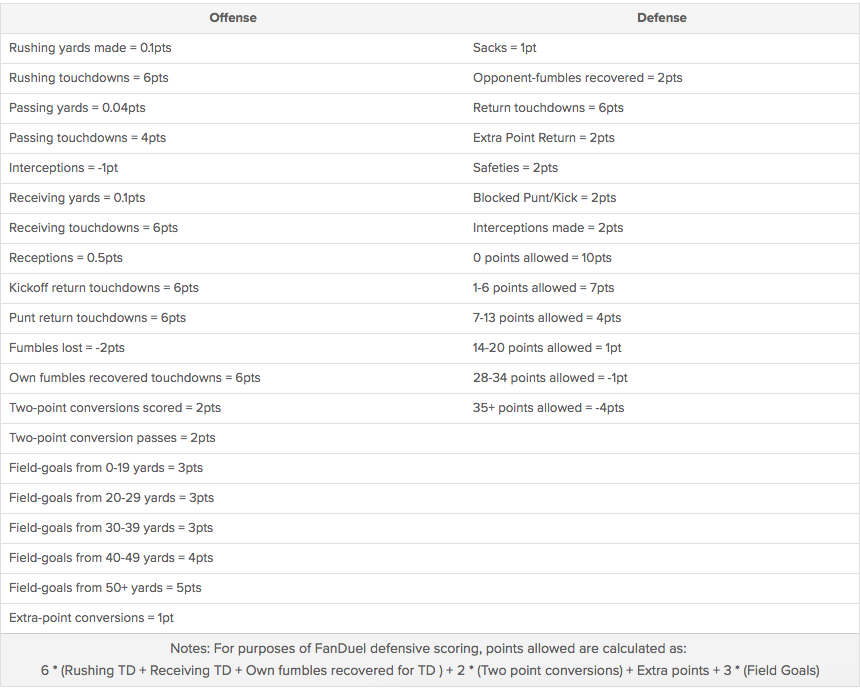This screenshot has width=860, height=688.
Task: Select 0 points allowed = 10pts cell
Action: point(542,258)
